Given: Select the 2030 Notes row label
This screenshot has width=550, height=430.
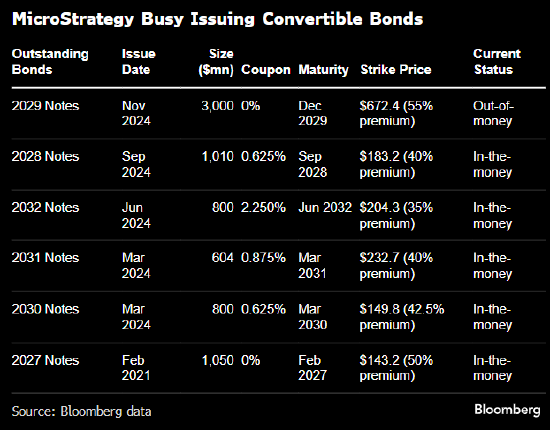Looking at the screenshot, I should pyautogui.click(x=45, y=309).
